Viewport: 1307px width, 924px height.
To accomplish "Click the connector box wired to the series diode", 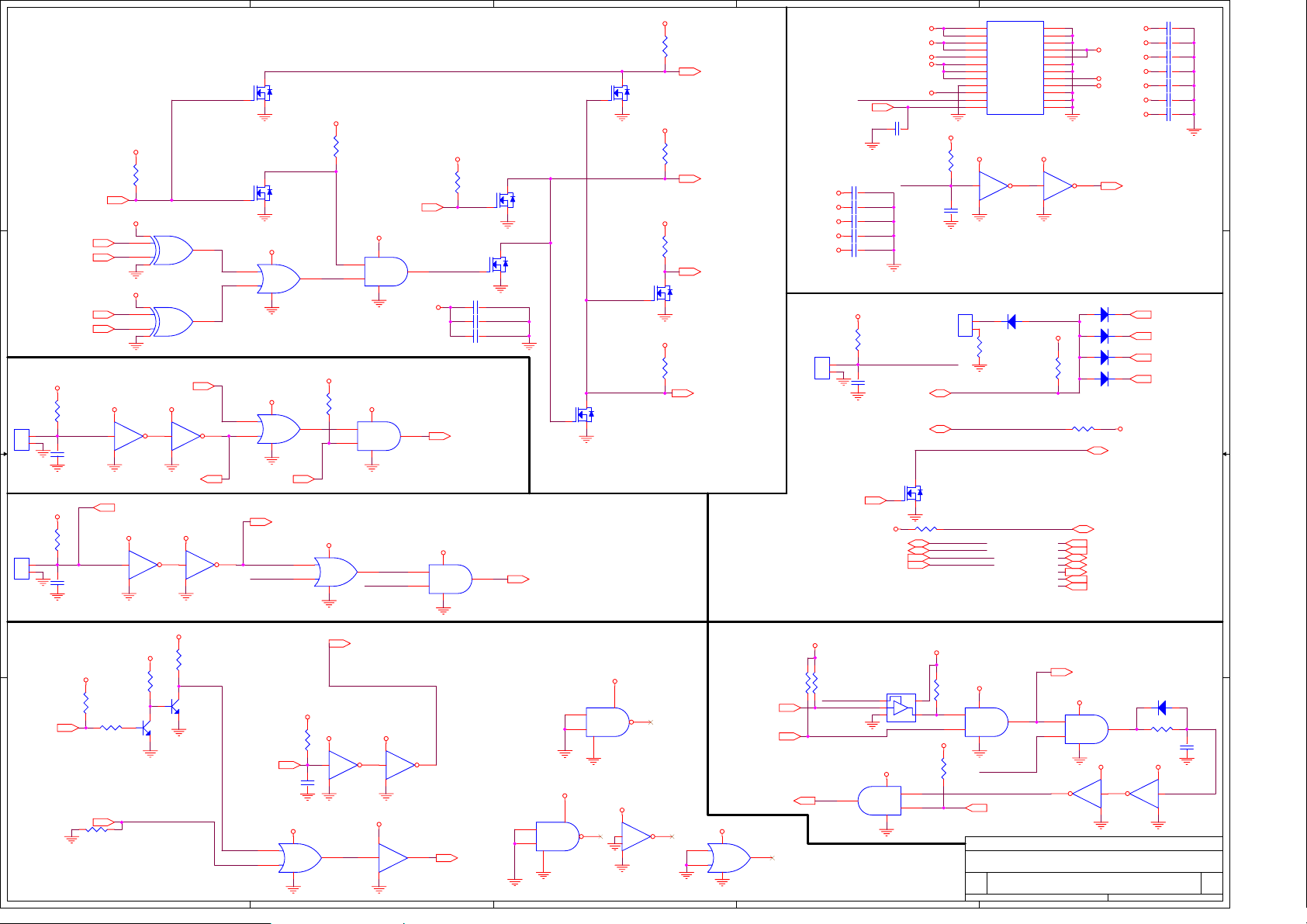I will pos(965,325).
